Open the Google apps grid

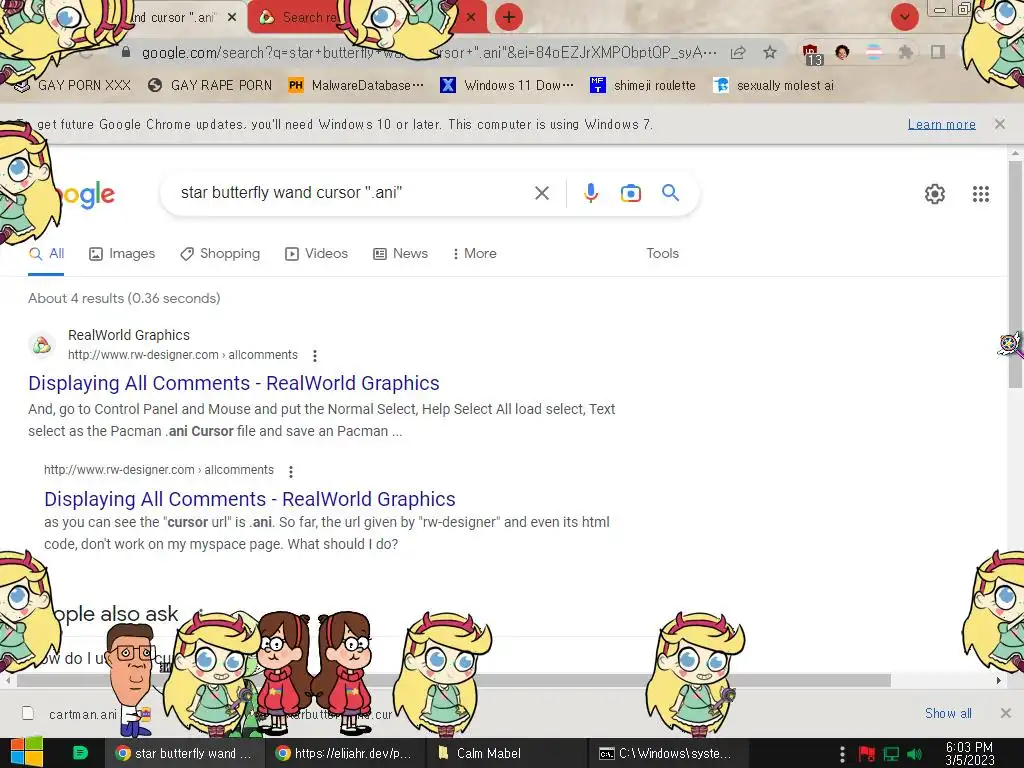tap(980, 193)
